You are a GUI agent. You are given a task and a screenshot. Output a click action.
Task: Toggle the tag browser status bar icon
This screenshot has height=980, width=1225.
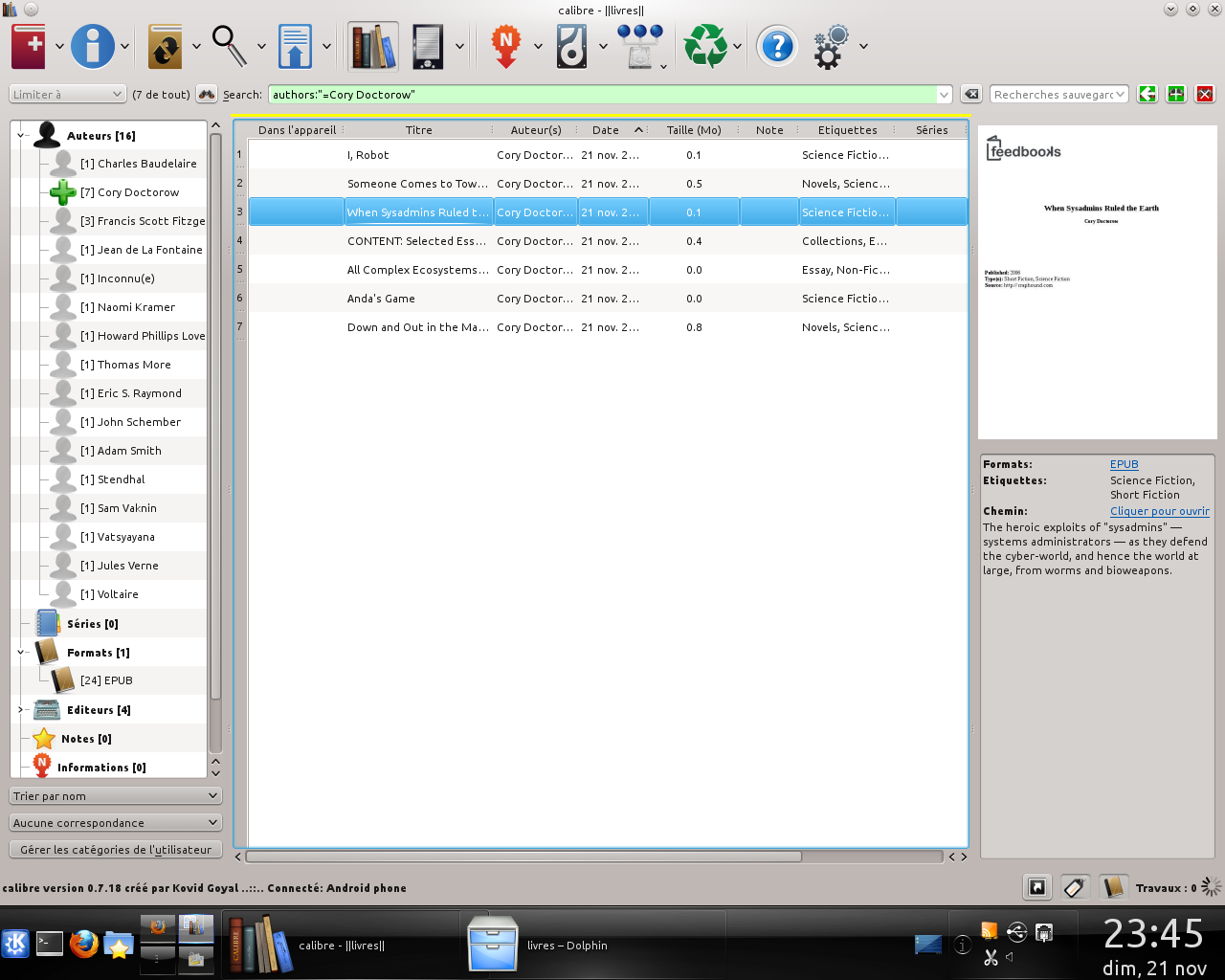[x=1075, y=887]
